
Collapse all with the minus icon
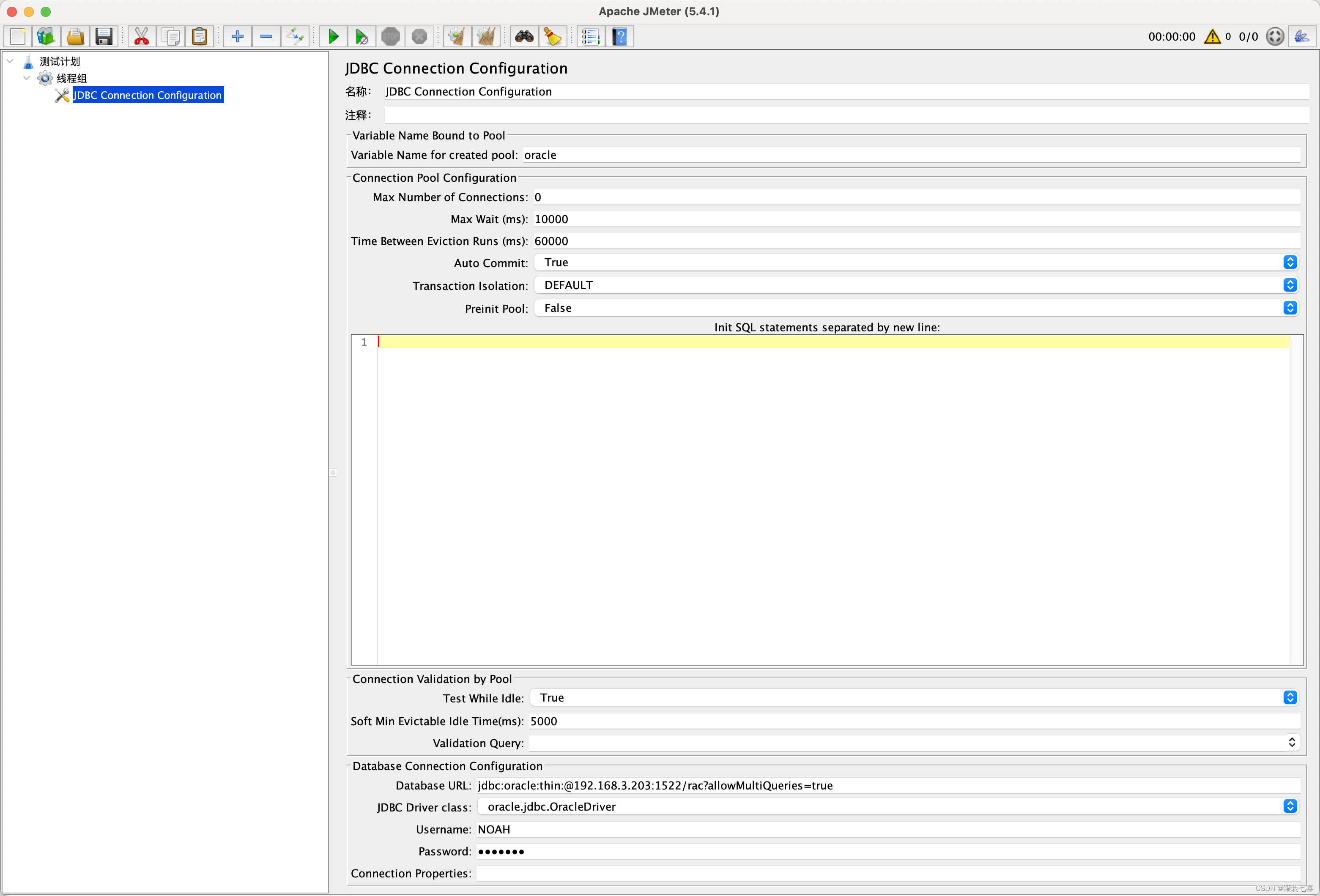click(266, 37)
